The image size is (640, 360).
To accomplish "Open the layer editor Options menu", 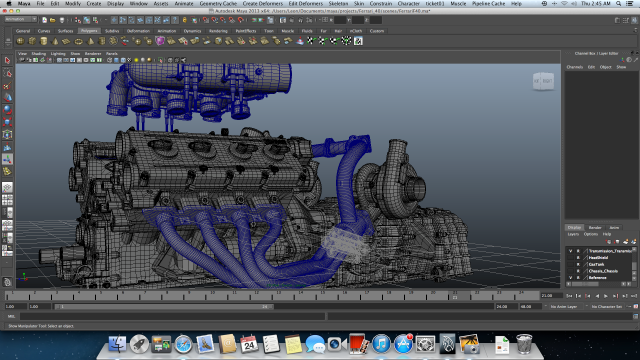I will (x=590, y=234).
